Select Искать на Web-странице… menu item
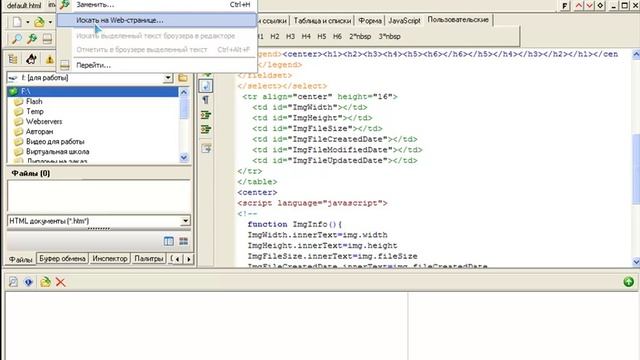 point(157,20)
